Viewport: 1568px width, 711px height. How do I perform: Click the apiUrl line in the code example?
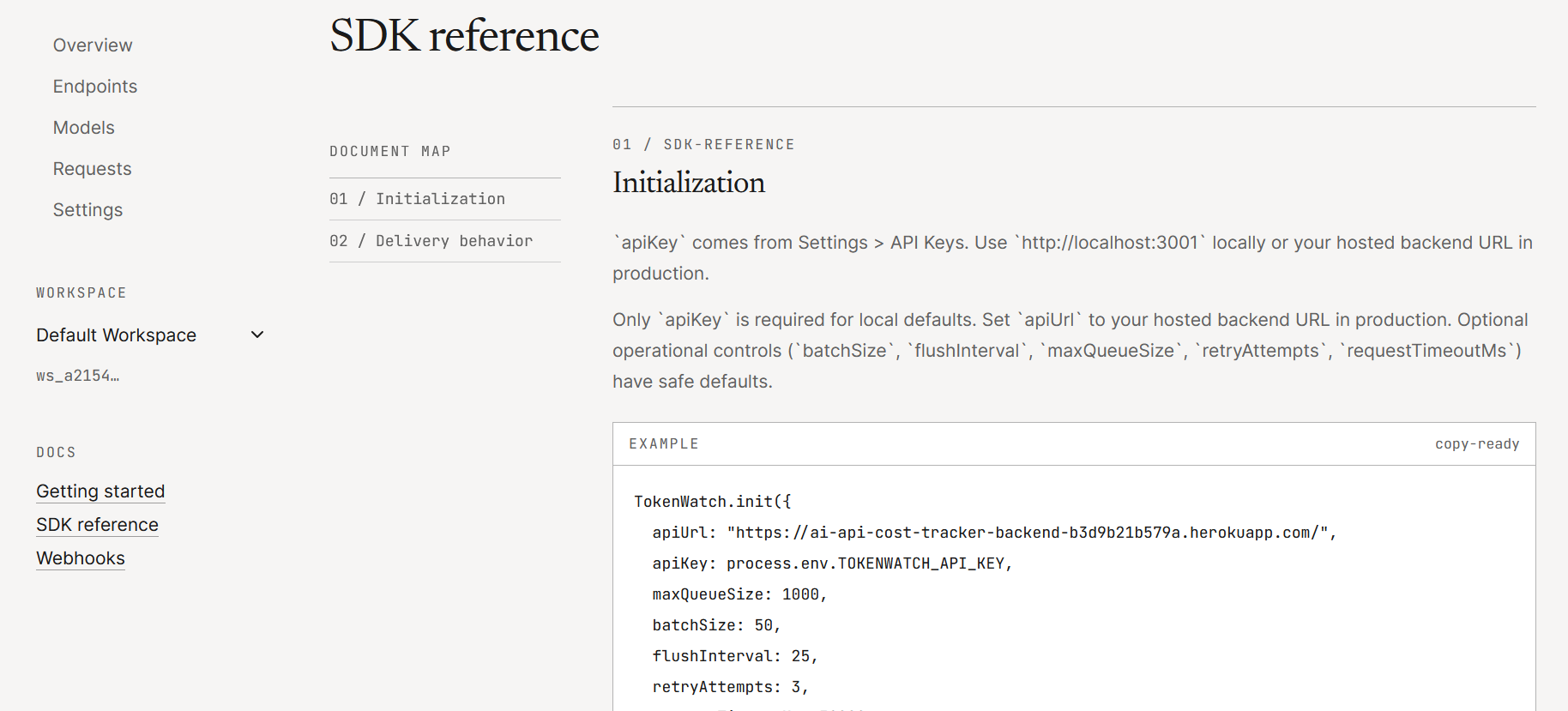click(994, 533)
